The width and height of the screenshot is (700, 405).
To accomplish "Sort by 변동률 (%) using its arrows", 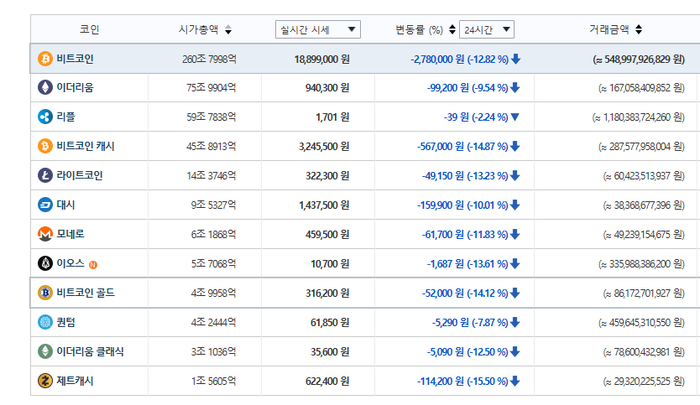I will pyautogui.click(x=452, y=29).
